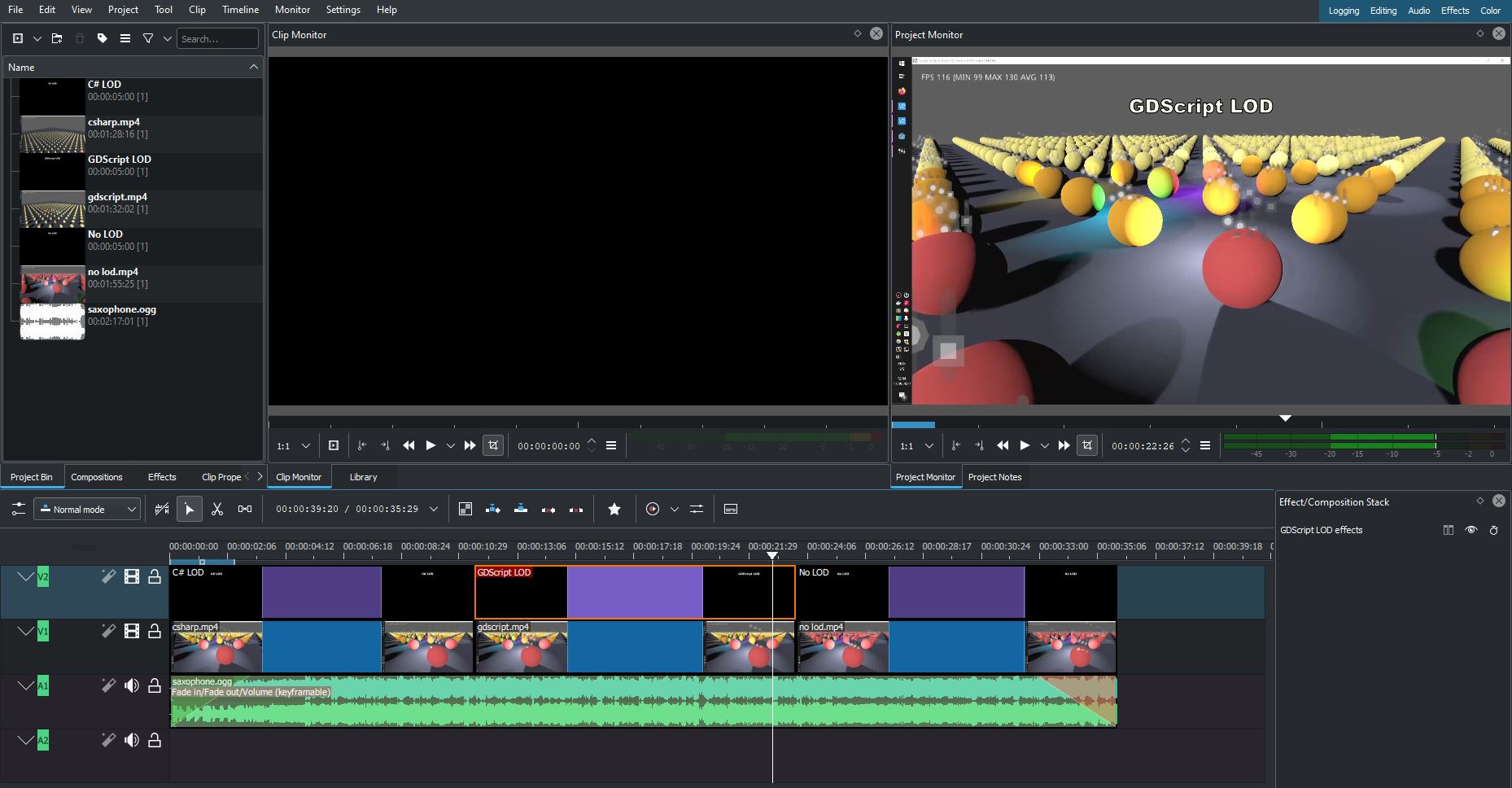Open Project Bin hamburger options menu
Screen dimensions: 1512x788
[x=125, y=38]
